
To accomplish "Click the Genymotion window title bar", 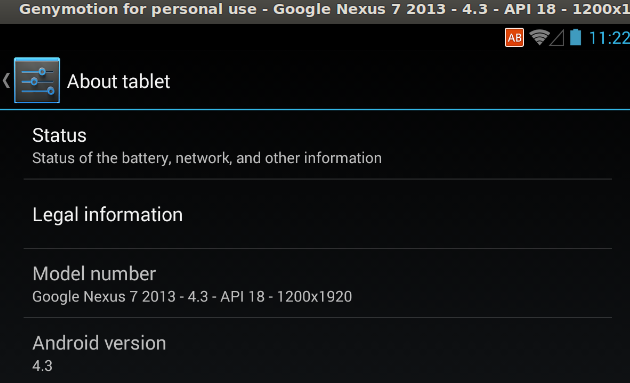I will coord(315,11).
